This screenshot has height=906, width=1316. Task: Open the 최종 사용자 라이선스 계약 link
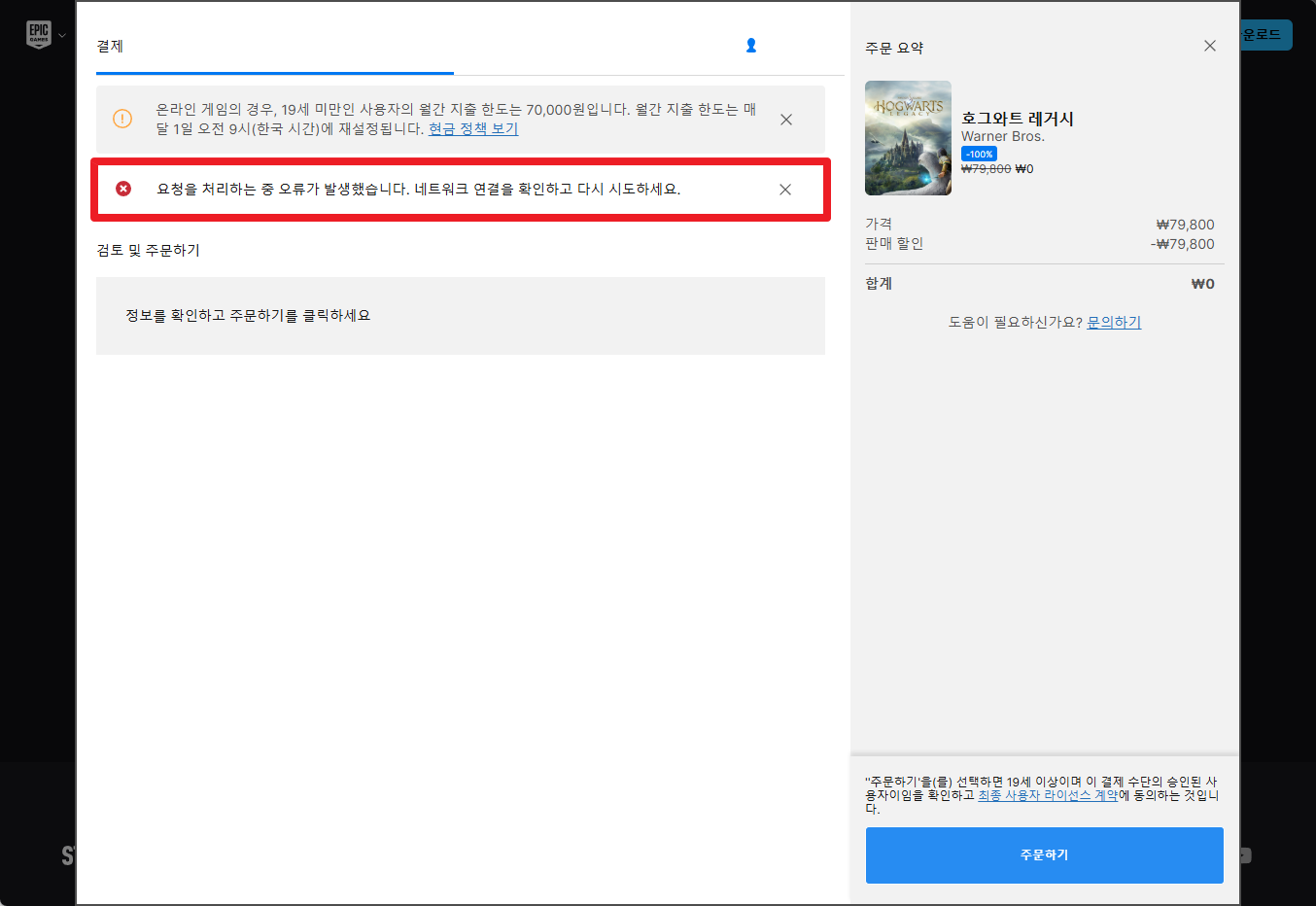pyautogui.click(x=1048, y=795)
